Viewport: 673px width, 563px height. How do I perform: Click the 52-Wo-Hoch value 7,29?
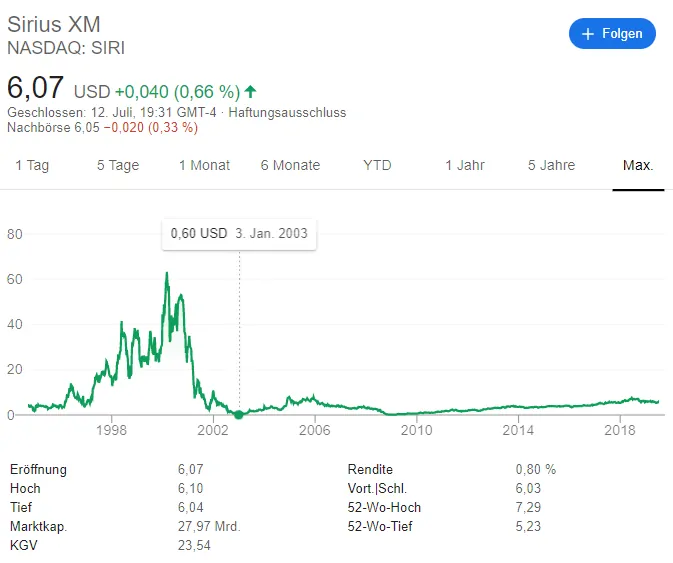(x=528, y=507)
